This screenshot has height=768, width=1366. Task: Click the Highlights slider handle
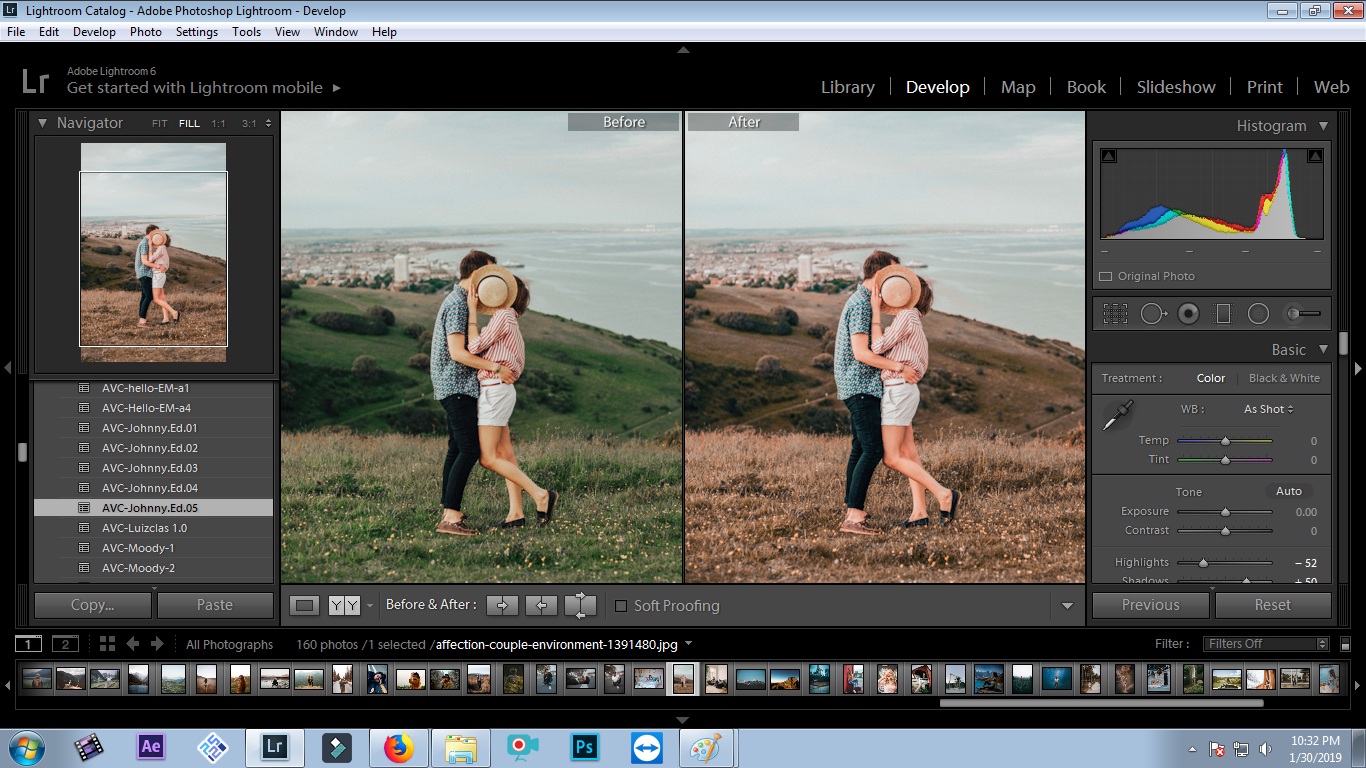(1203, 563)
